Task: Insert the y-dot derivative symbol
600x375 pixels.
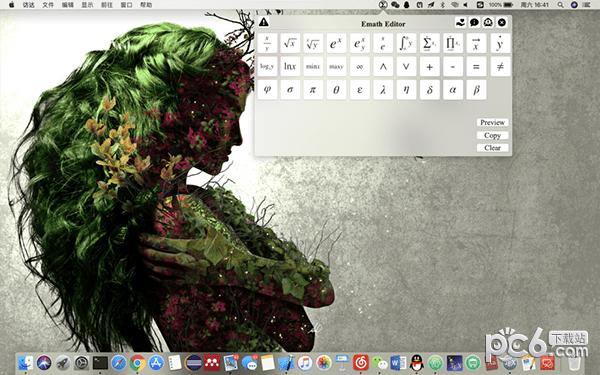Action: (500, 43)
